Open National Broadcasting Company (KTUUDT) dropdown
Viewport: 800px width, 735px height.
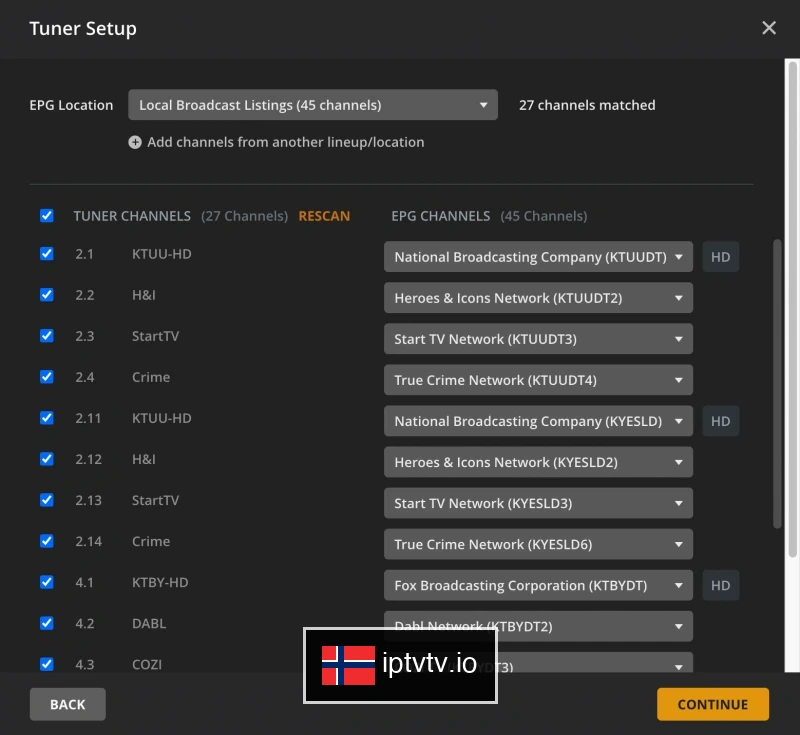[538, 257]
